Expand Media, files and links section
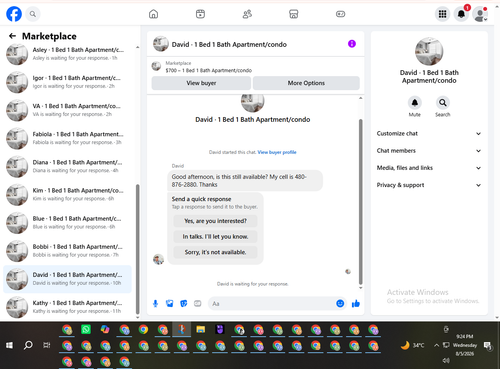The width and height of the screenshot is (500, 369). coord(429,168)
